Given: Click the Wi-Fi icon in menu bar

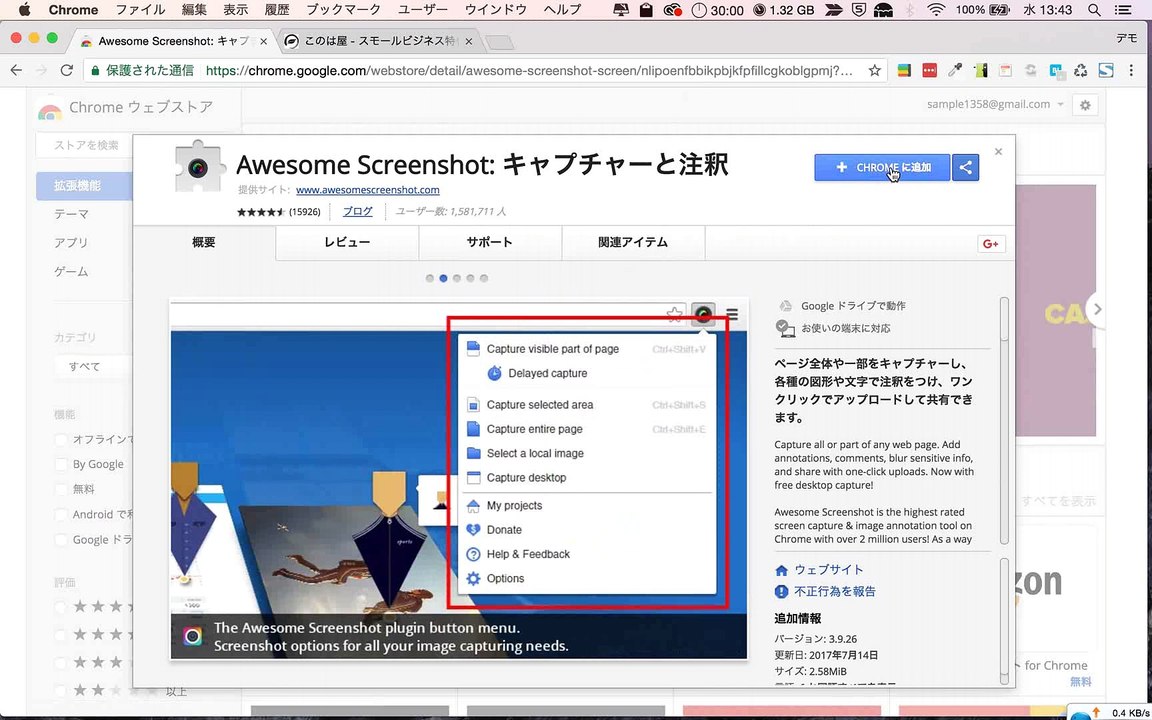Looking at the screenshot, I should point(935,10).
